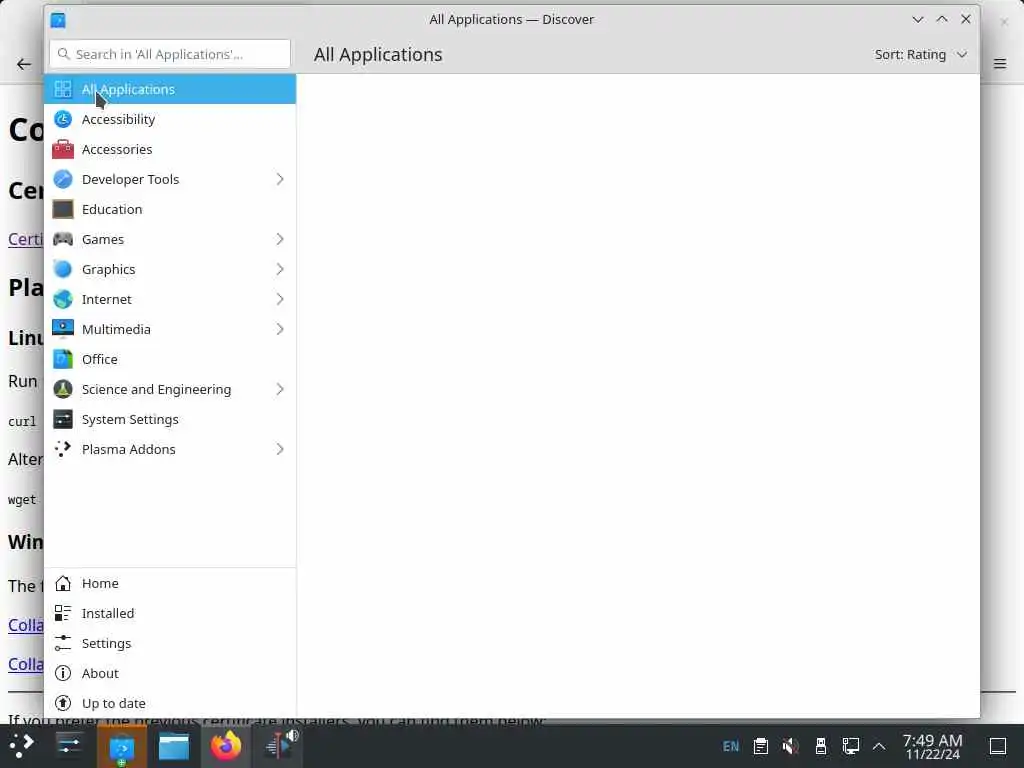Open the About page
The width and height of the screenshot is (1024, 768).
point(170,673)
